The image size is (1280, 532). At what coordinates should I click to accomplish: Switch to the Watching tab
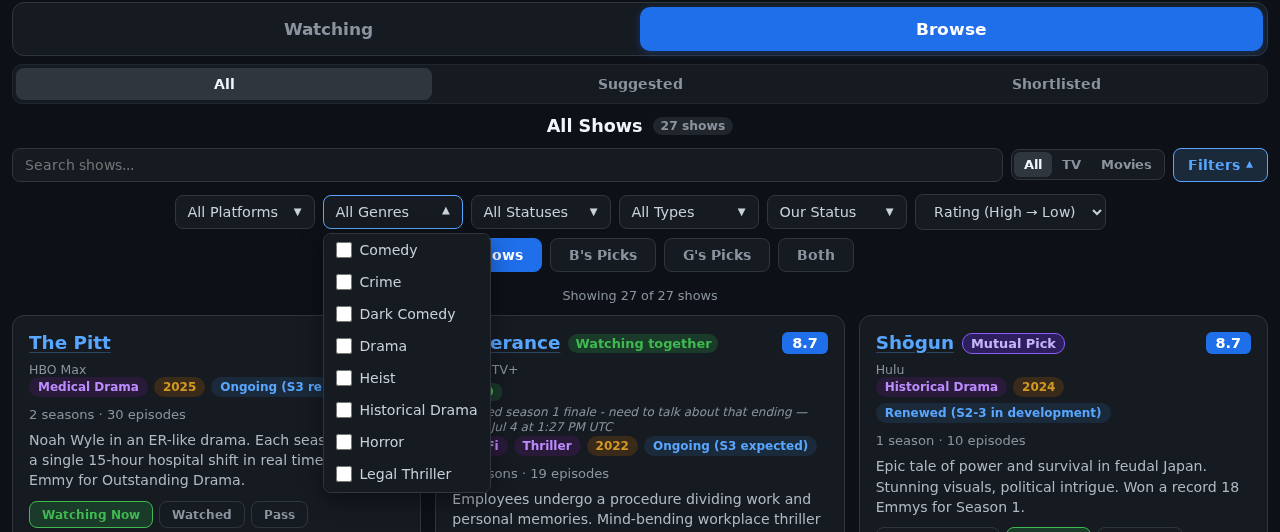pyautogui.click(x=328, y=29)
